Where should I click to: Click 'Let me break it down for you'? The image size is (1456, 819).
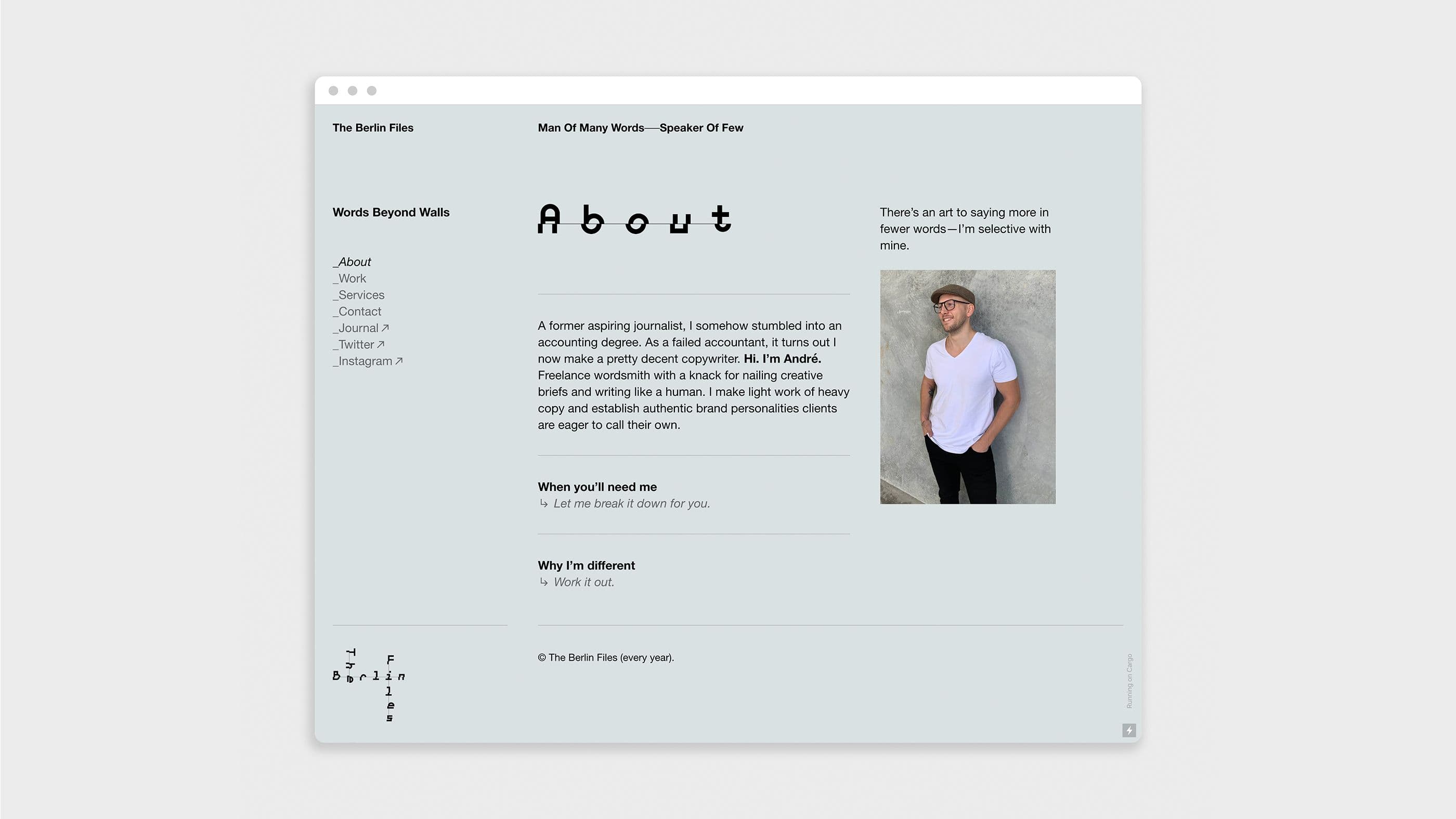coord(631,503)
